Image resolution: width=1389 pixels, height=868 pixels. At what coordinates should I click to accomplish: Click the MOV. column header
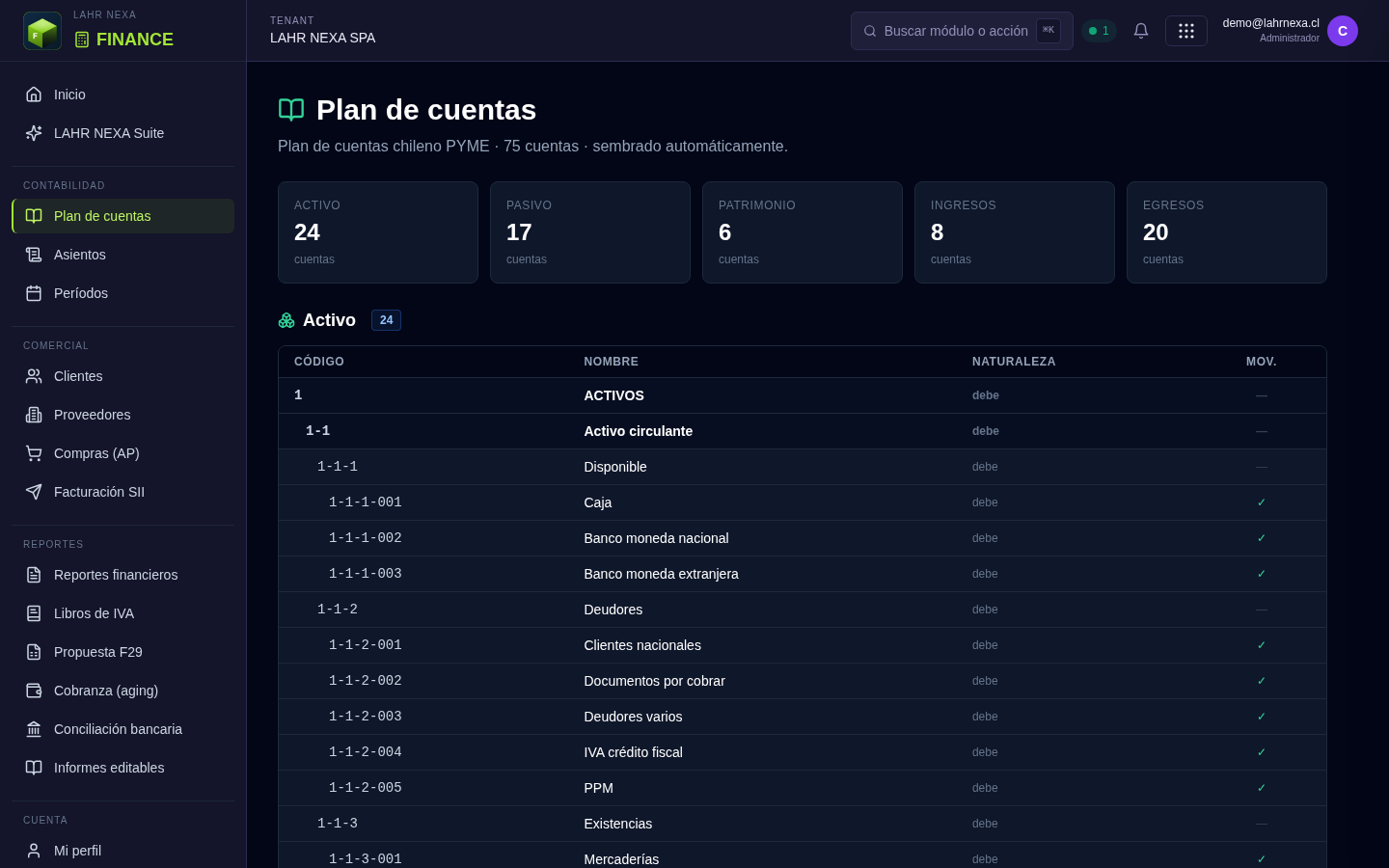pyautogui.click(x=1262, y=362)
